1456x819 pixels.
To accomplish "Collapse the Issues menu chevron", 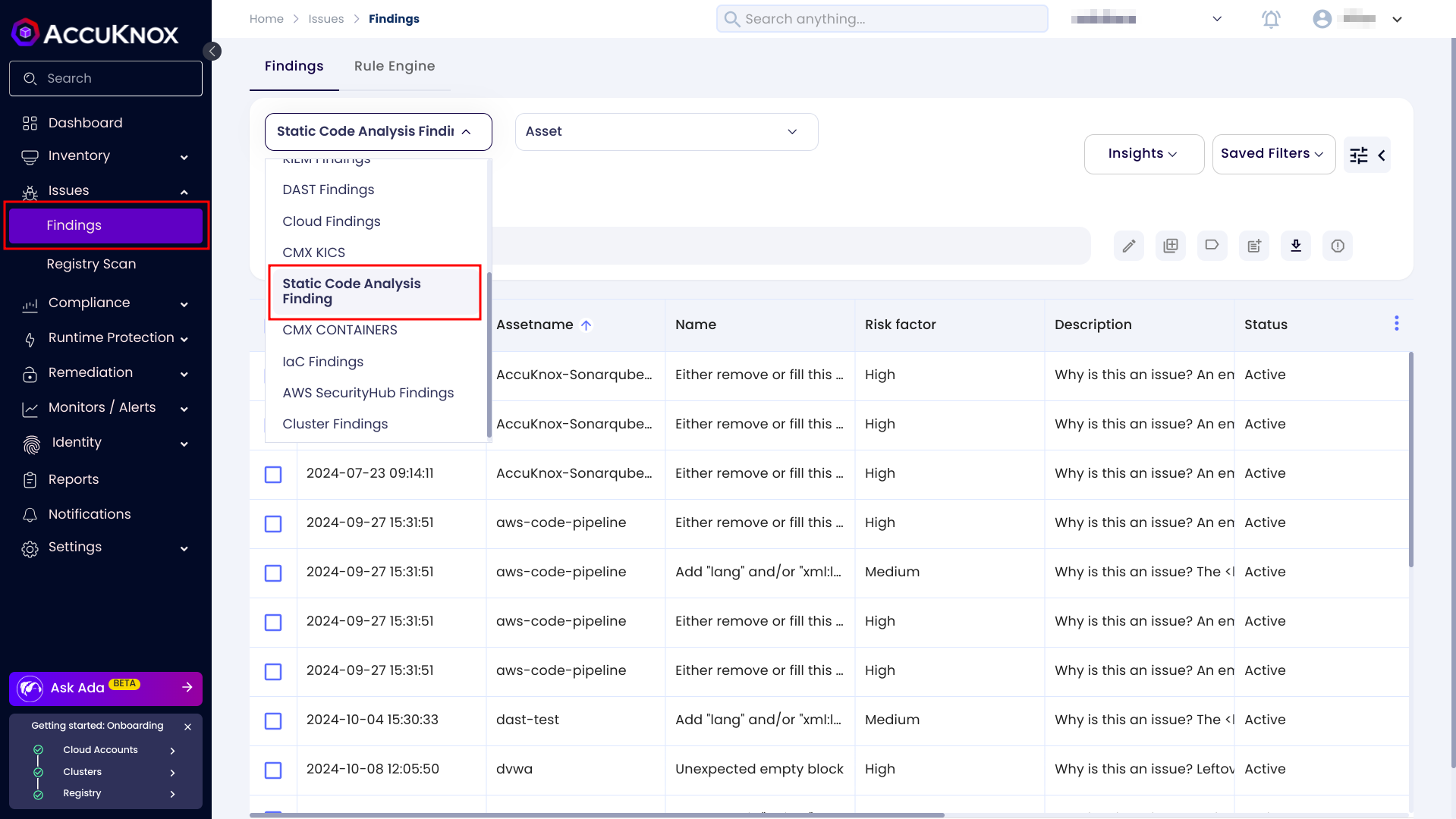I will tap(184, 192).
